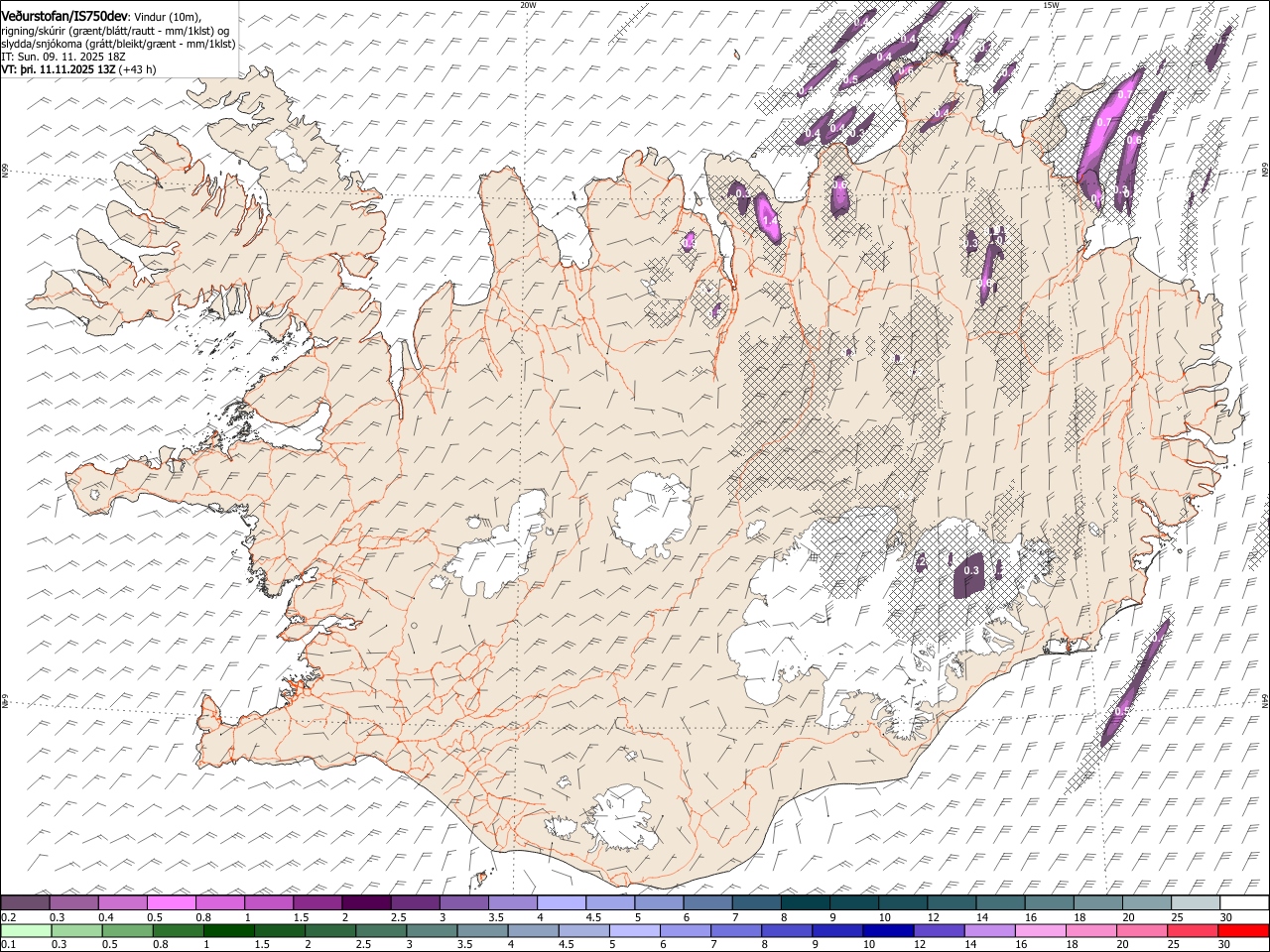Click the pink 1.4 snowfall patch in the north

pyautogui.click(x=767, y=218)
